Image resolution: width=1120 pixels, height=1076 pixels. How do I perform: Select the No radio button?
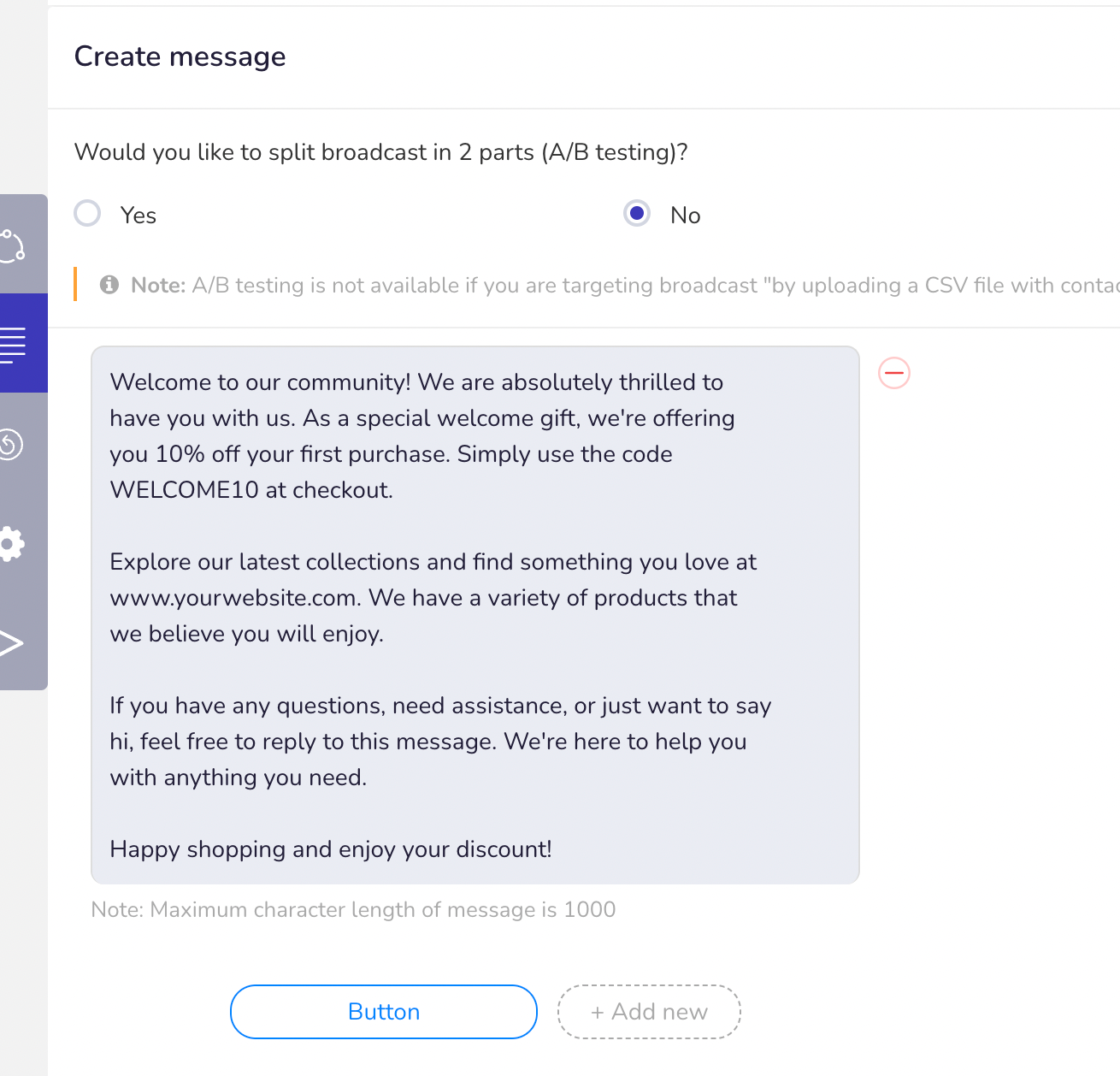click(x=637, y=213)
